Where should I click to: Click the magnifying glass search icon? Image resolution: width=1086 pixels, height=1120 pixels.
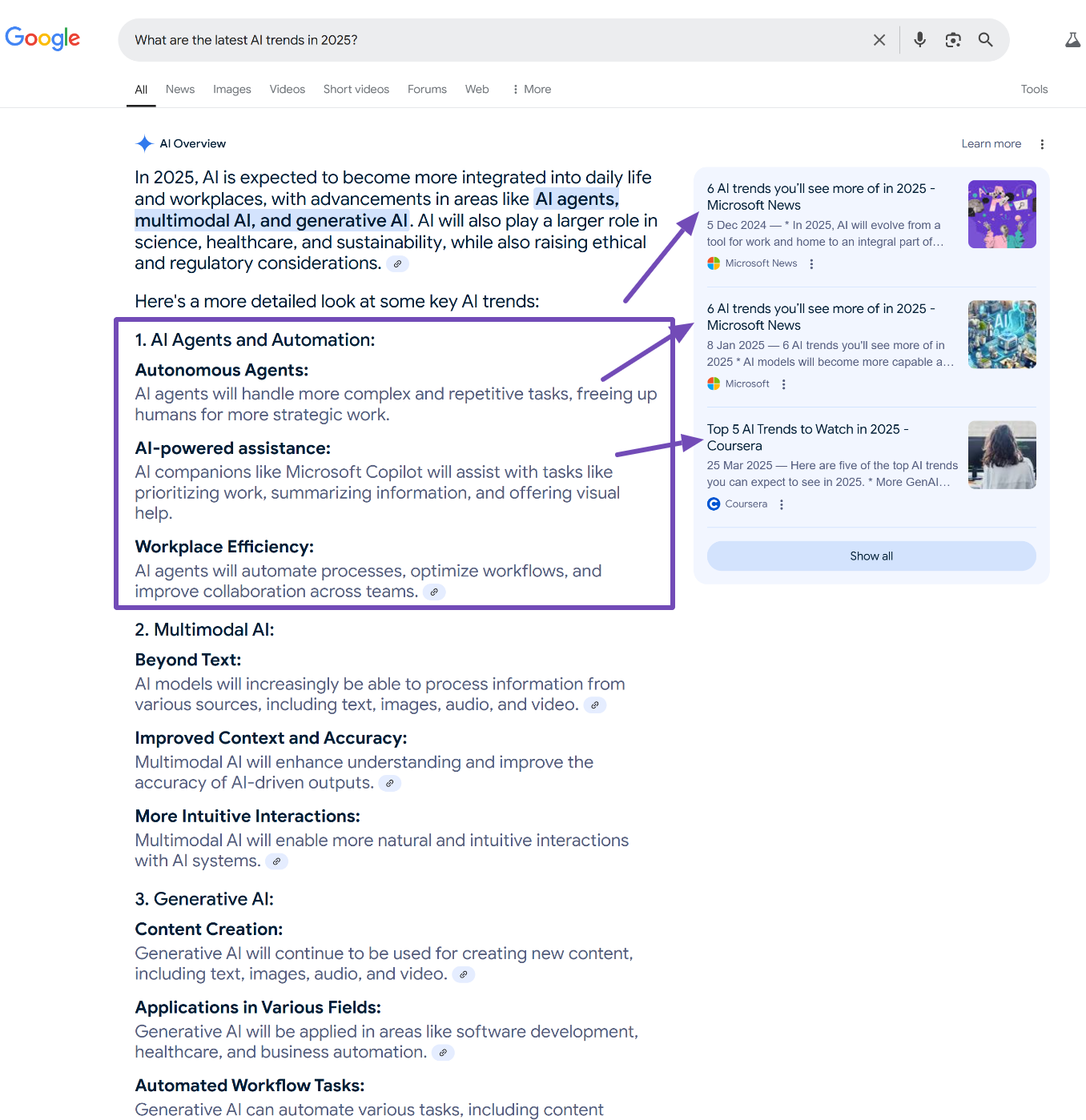tap(985, 40)
